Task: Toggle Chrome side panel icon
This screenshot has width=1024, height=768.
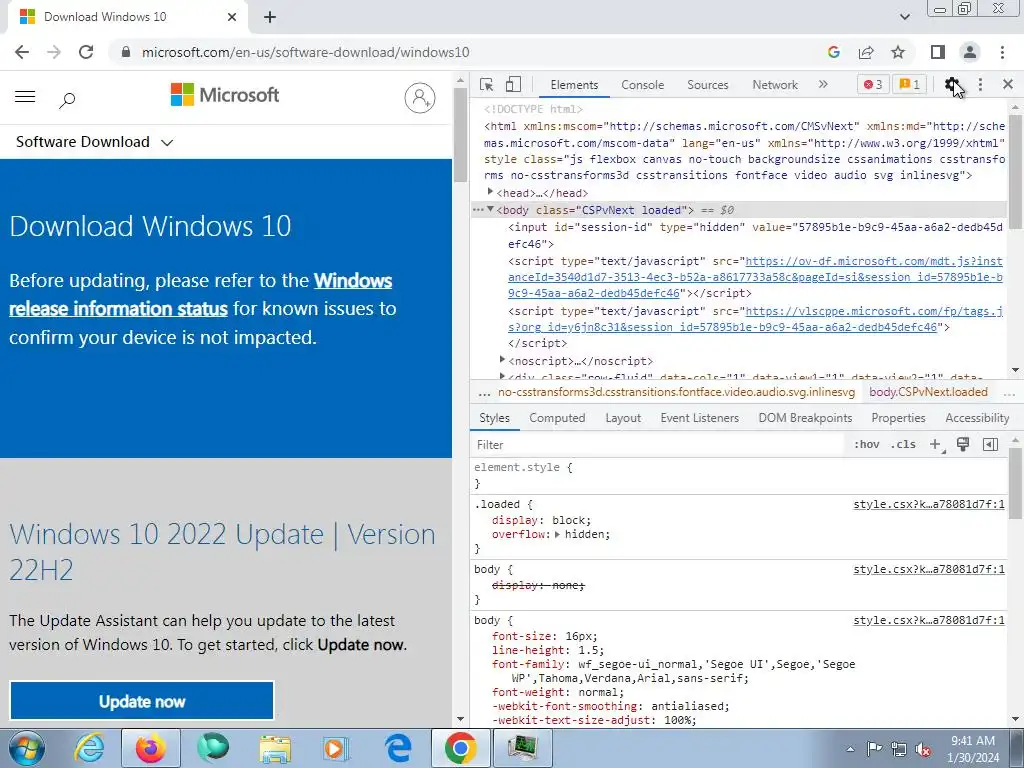Action: (x=938, y=52)
